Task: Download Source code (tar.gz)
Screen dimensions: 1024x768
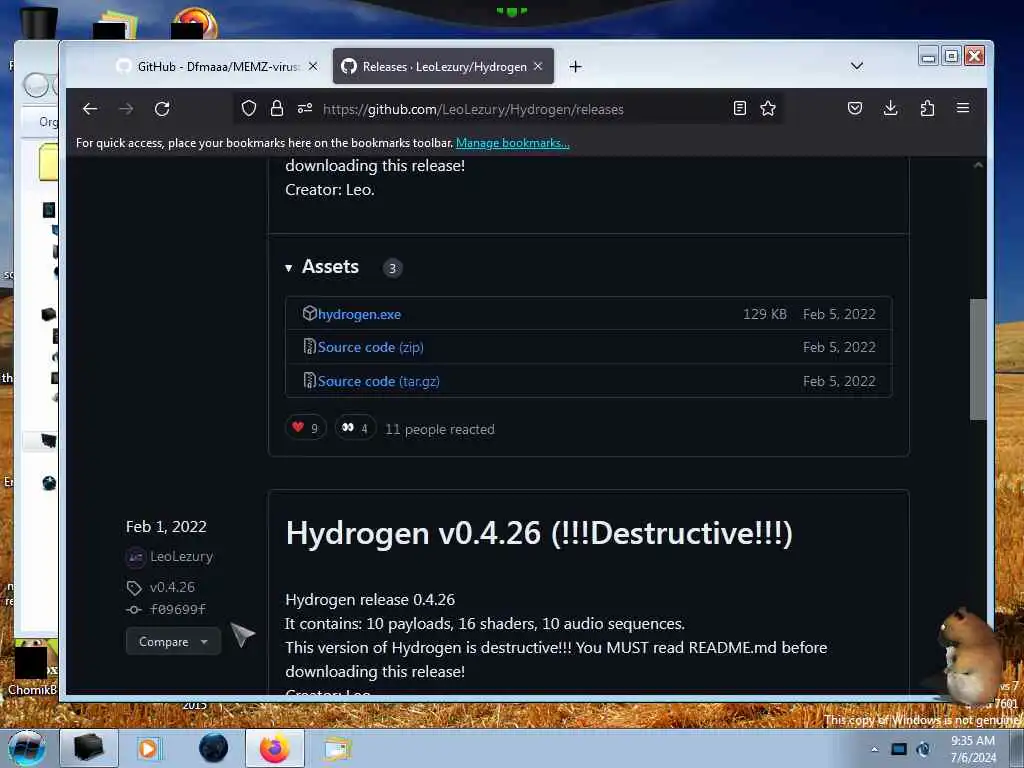Action: 379,381
